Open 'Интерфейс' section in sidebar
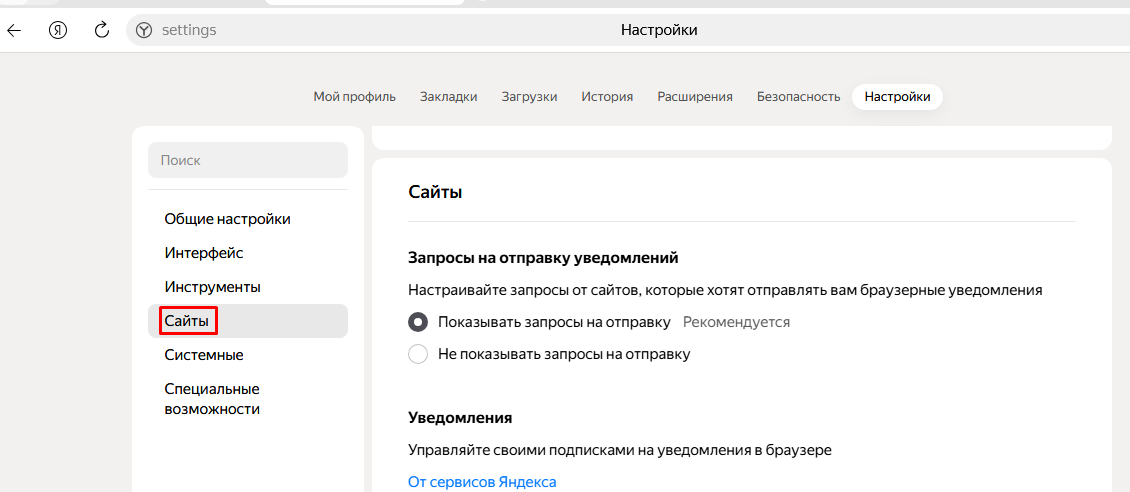Screen dimensions: 1130x492 point(204,253)
